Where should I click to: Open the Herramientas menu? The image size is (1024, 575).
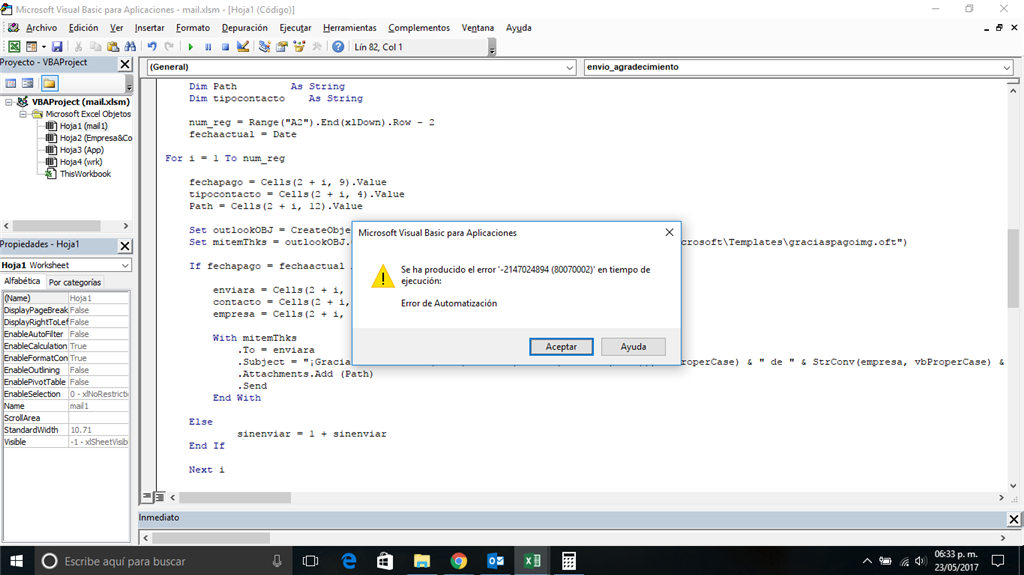pyautogui.click(x=349, y=28)
